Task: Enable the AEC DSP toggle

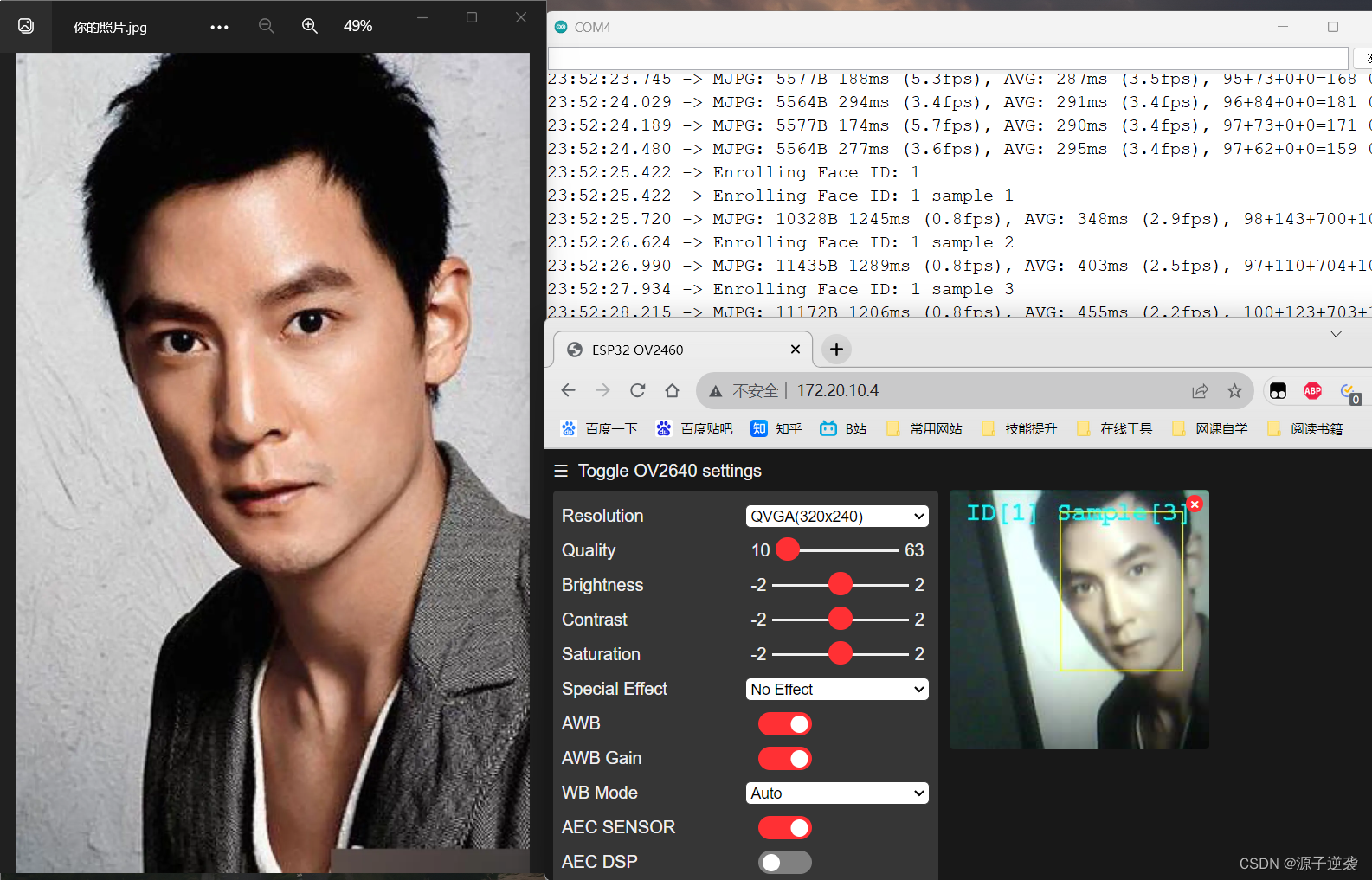Action: [785, 862]
